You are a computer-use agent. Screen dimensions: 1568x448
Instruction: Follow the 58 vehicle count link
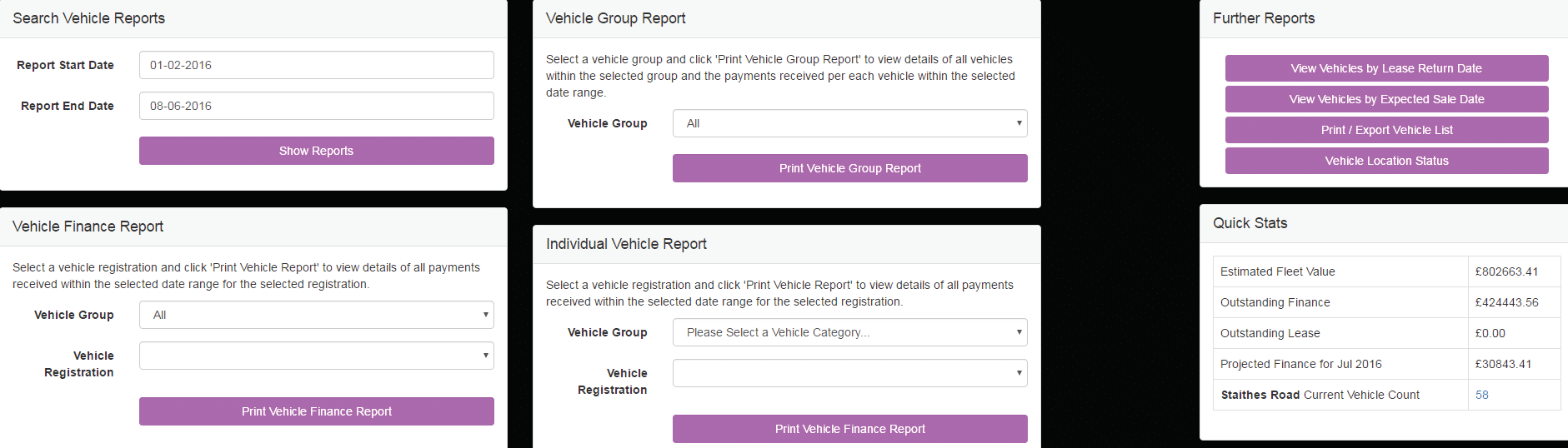click(x=1481, y=395)
